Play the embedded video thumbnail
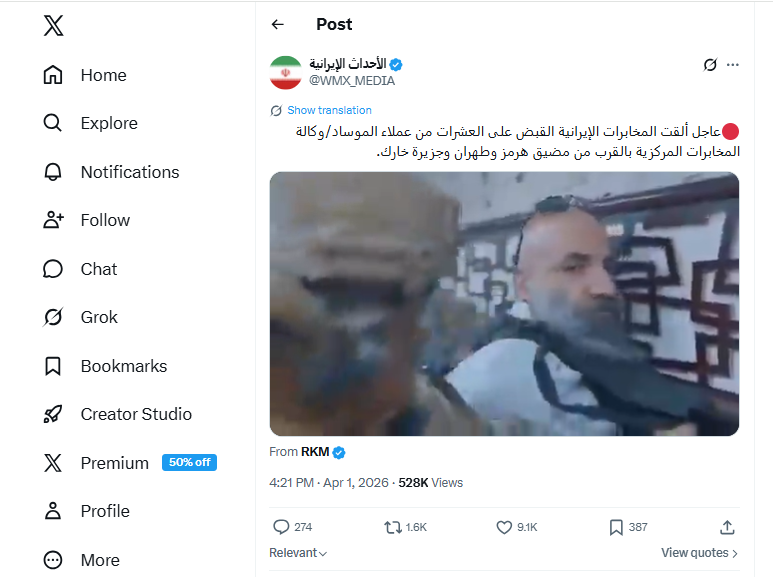Viewport: 773px width, 577px height. [504, 303]
